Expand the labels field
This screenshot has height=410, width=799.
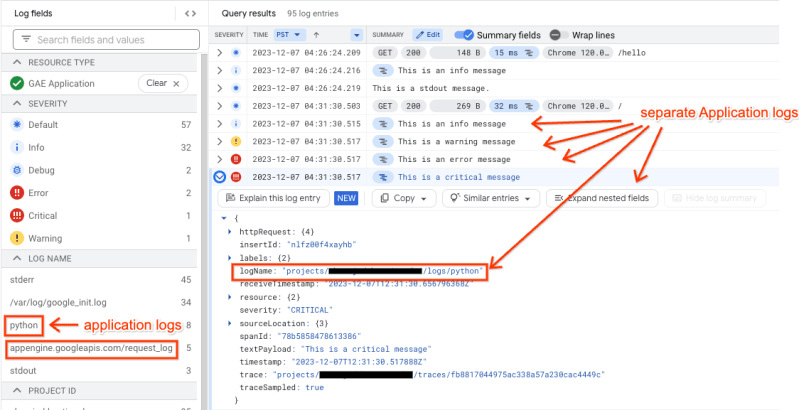pyautogui.click(x=230, y=258)
